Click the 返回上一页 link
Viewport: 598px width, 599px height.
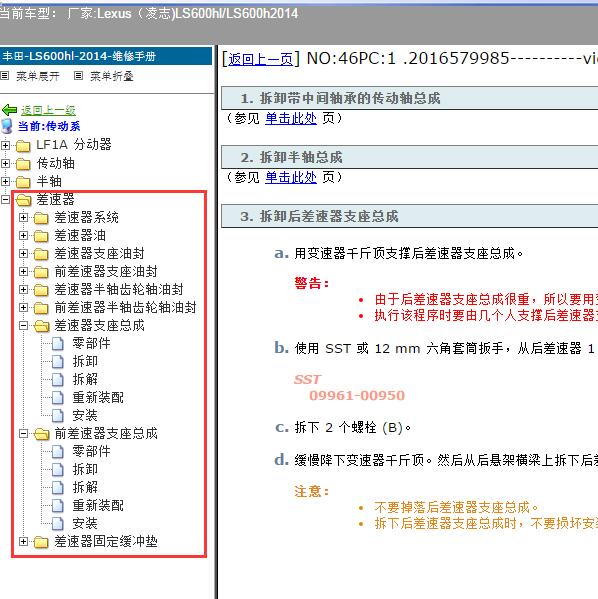[x=261, y=59]
